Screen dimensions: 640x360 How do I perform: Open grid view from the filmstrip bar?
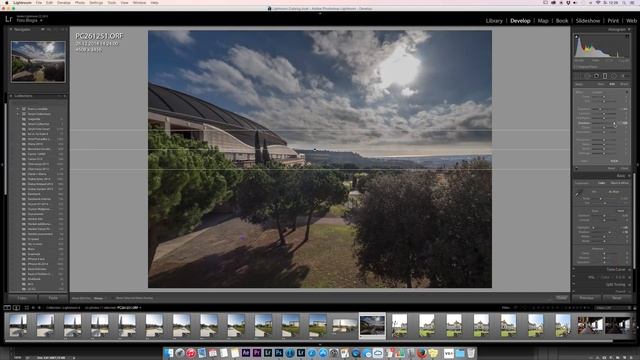coord(27,307)
